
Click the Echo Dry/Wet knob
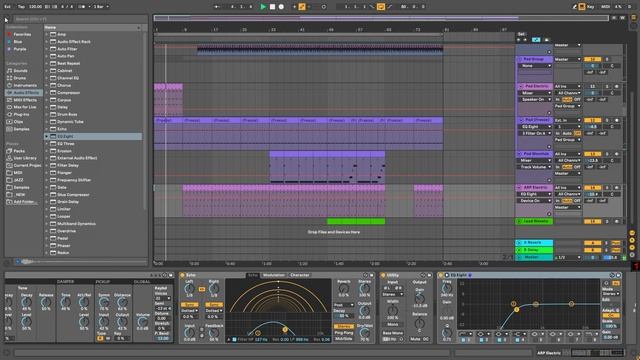pyautogui.click(x=364, y=333)
